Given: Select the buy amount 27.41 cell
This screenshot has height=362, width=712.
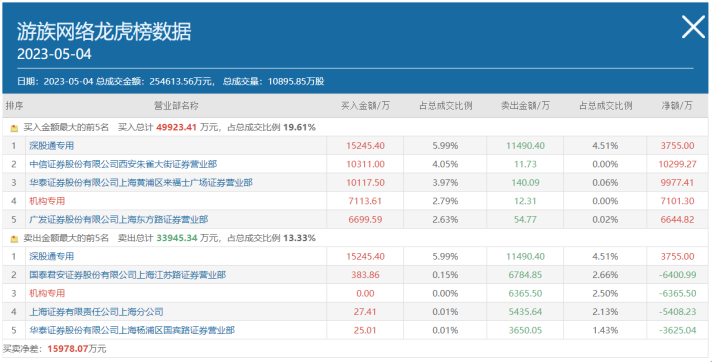Looking at the screenshot, I should tap(365, 312).
